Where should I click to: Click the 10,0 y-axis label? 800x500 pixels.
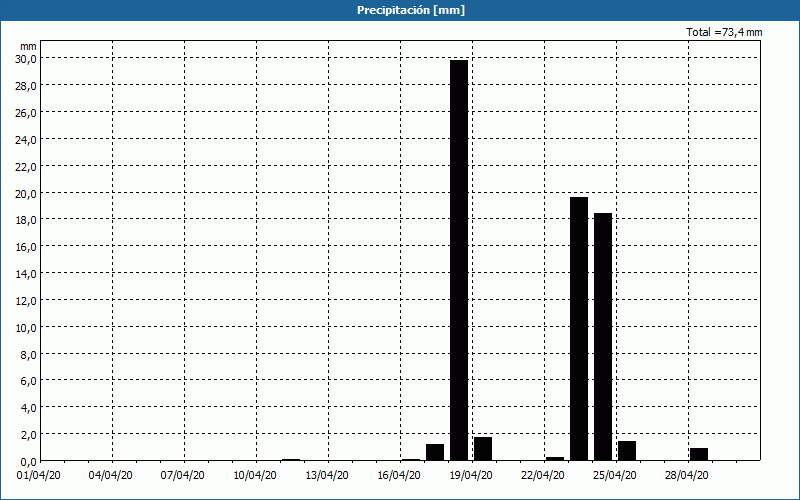coord(26,328)
